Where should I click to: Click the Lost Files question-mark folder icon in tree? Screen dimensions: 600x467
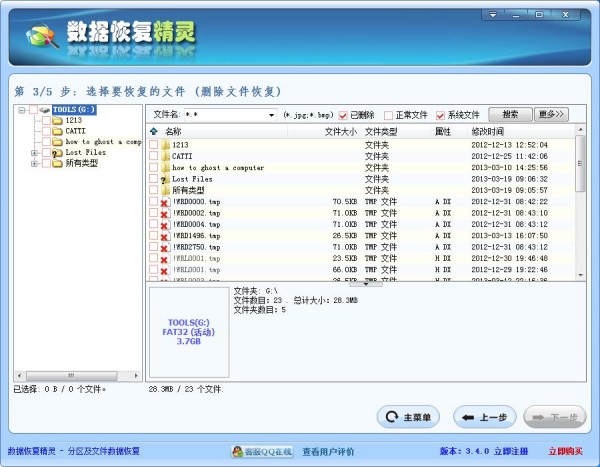coord(57,153)
